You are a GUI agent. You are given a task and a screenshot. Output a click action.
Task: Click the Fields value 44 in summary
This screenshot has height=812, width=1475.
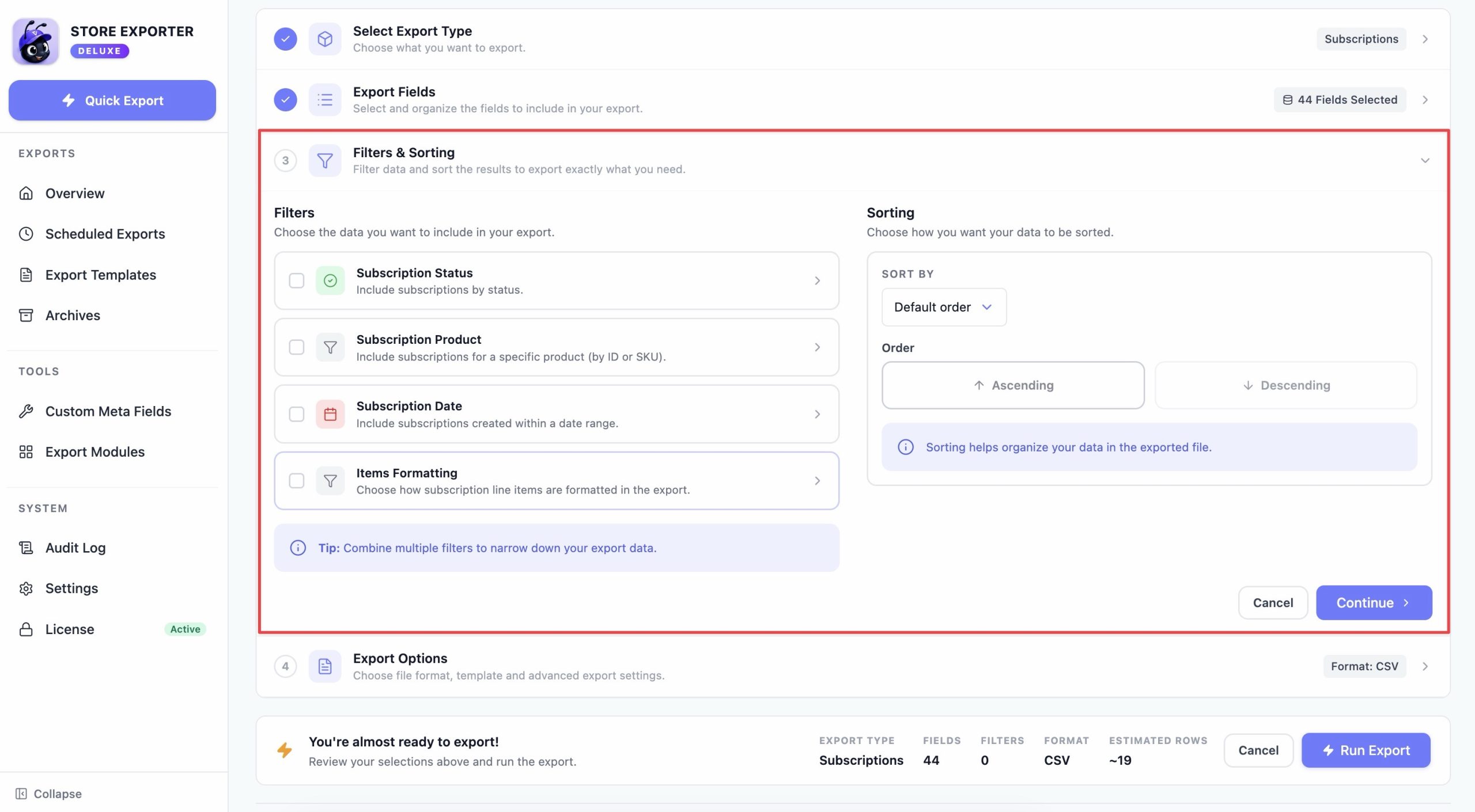[x=931, y=760]
